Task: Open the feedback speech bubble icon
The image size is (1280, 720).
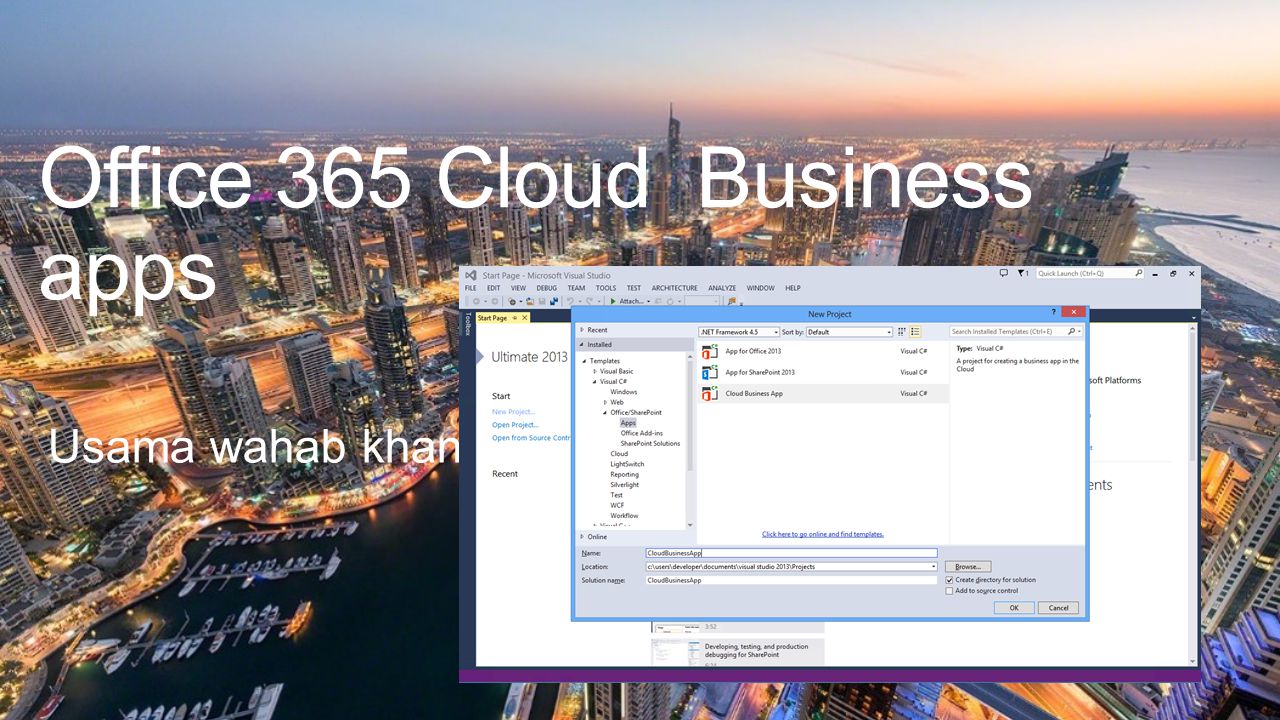Action: 1004,273
